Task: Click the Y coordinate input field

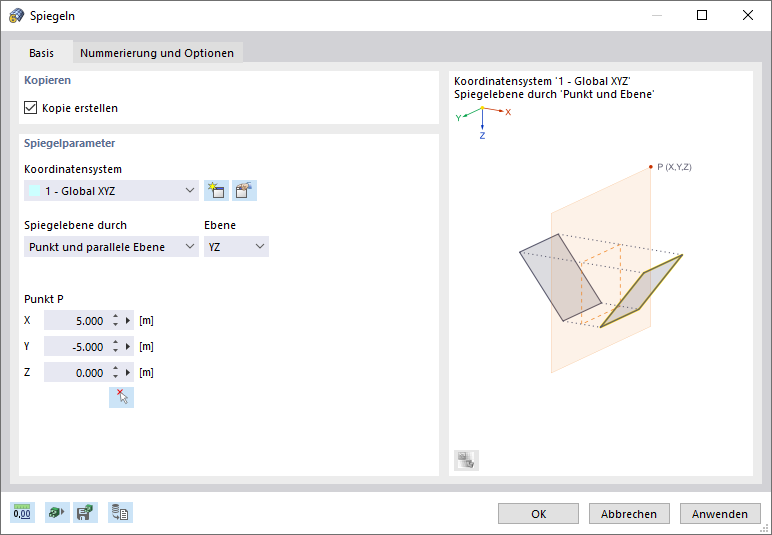Action: [x=76, y=346]
